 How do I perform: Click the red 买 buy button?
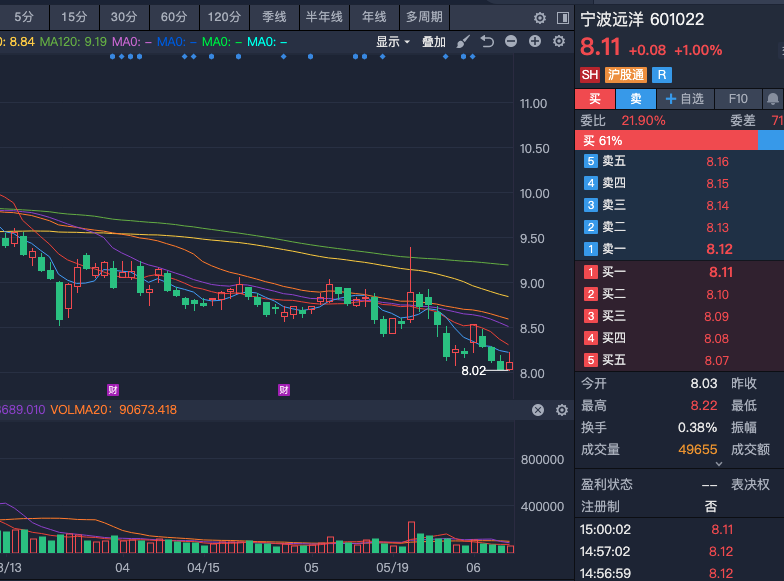pyautogui.click(x=595, y=99)
